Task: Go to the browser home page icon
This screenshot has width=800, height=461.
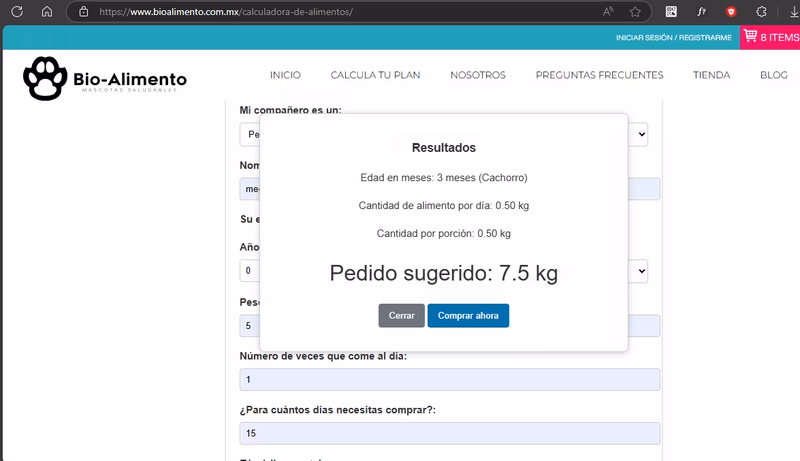Action: tap(46, 12)
